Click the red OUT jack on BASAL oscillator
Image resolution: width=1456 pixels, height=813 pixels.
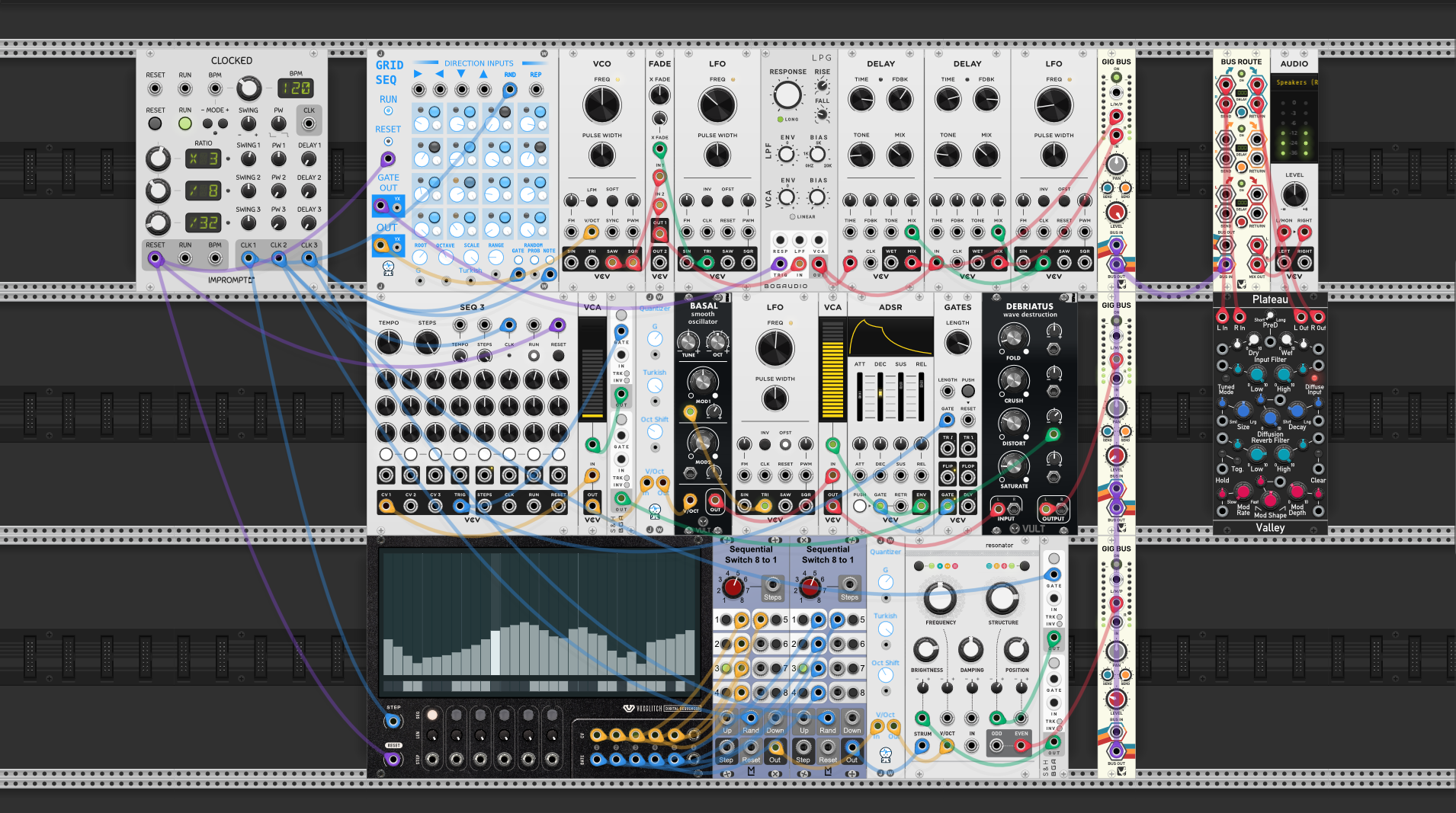[x=715, y=501]
